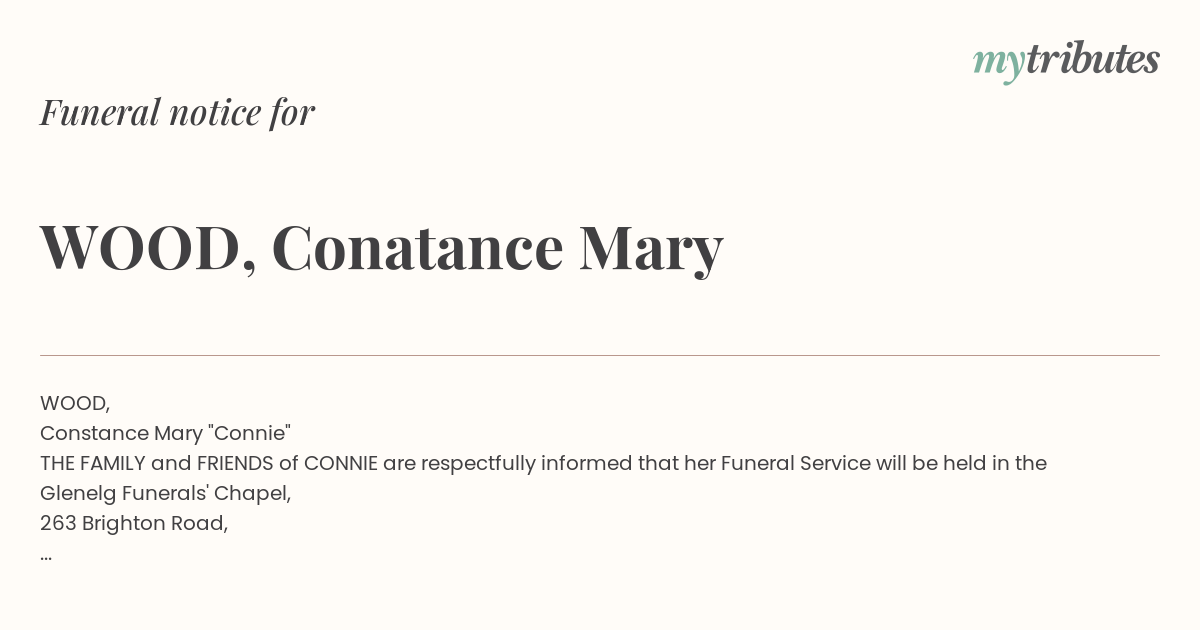This screenshot has height=630, width=1200.
Task: Click the small "WOOD," body text line
Action: point(75,403)
